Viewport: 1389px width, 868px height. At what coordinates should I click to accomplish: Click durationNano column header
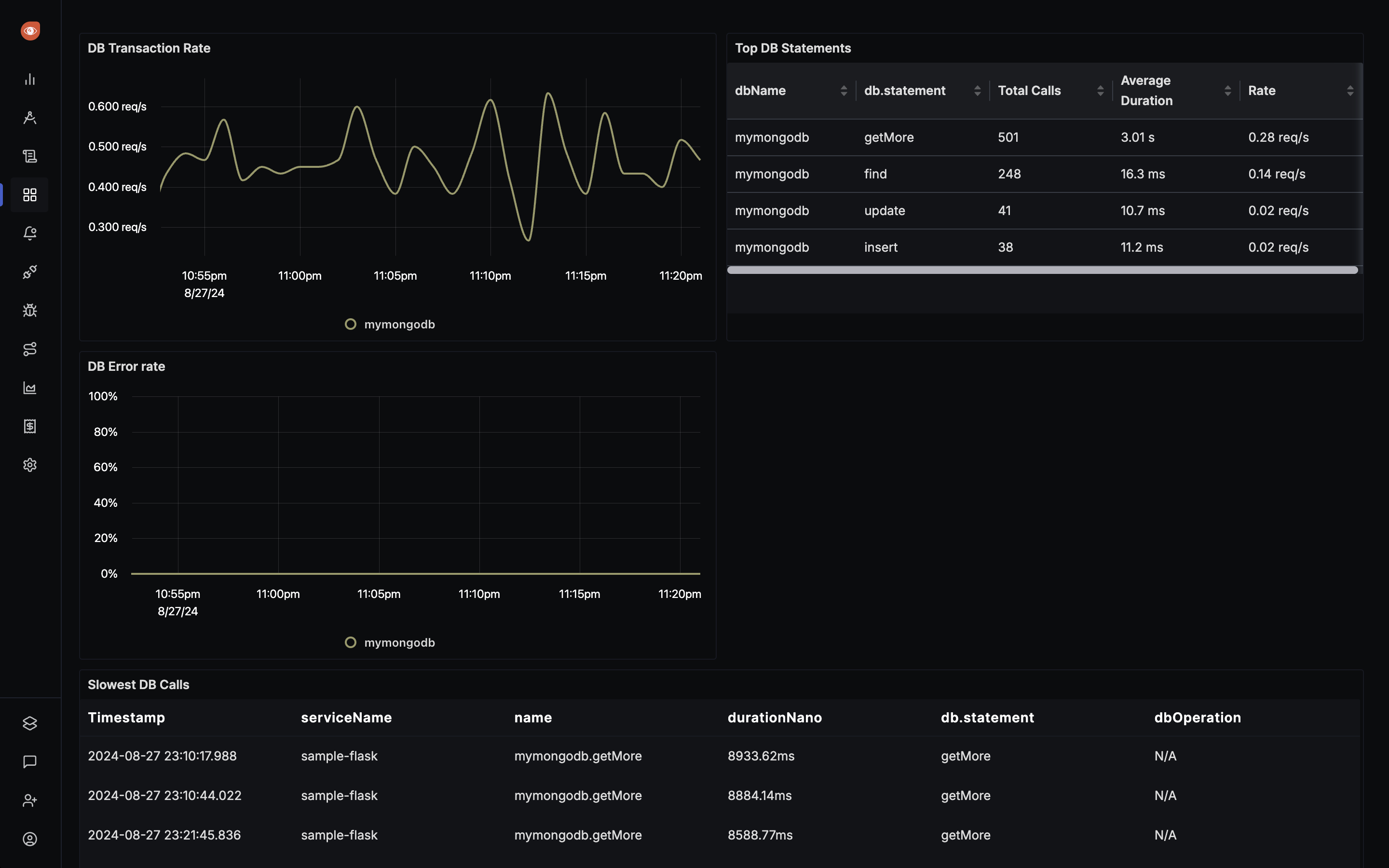coord(774,718)
